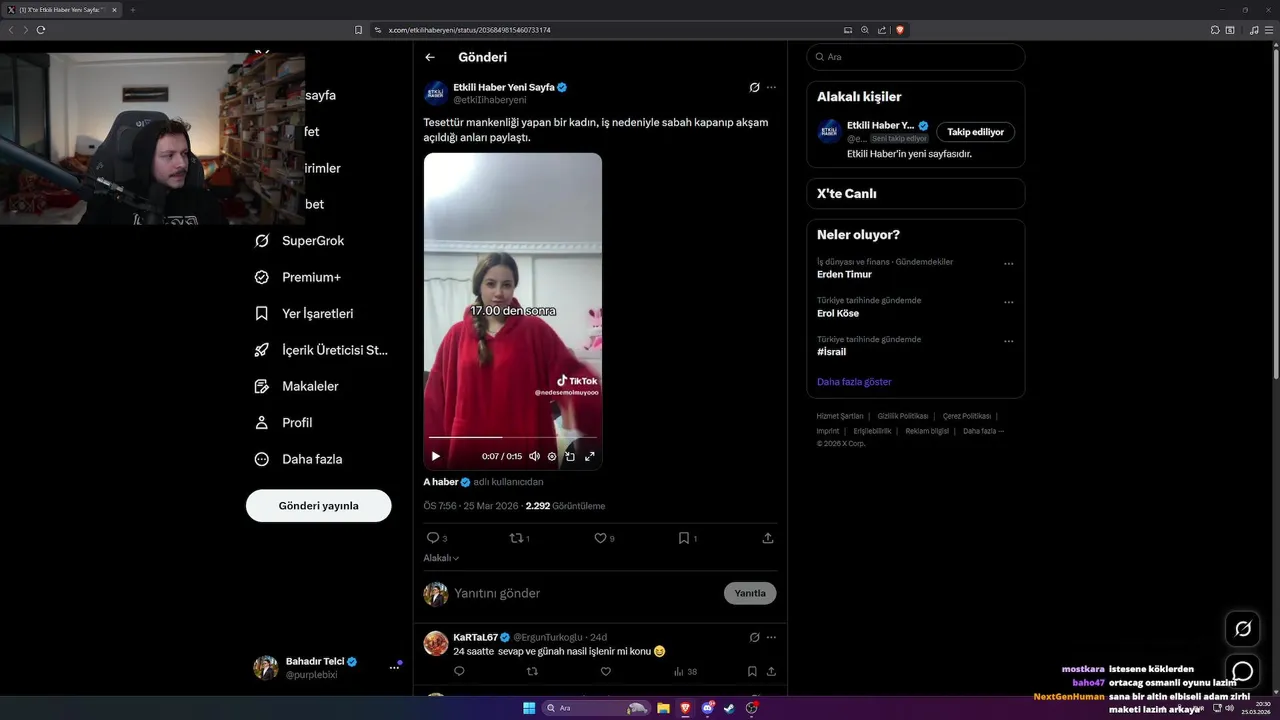The width and height of the screenshot is (1280, 720).
Task: Open more options for Erden Timur trend
Action: tap(1008, 264)
